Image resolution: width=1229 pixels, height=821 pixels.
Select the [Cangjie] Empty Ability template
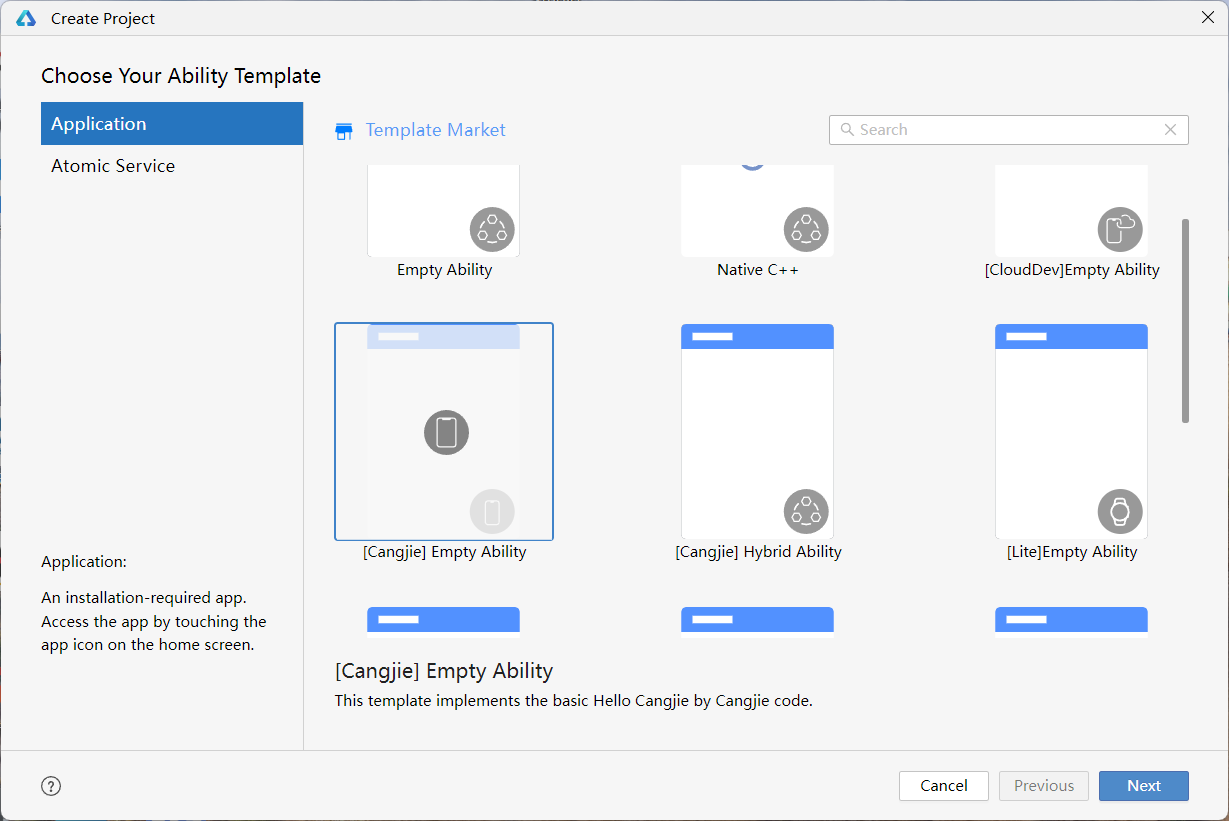(444, 432)
